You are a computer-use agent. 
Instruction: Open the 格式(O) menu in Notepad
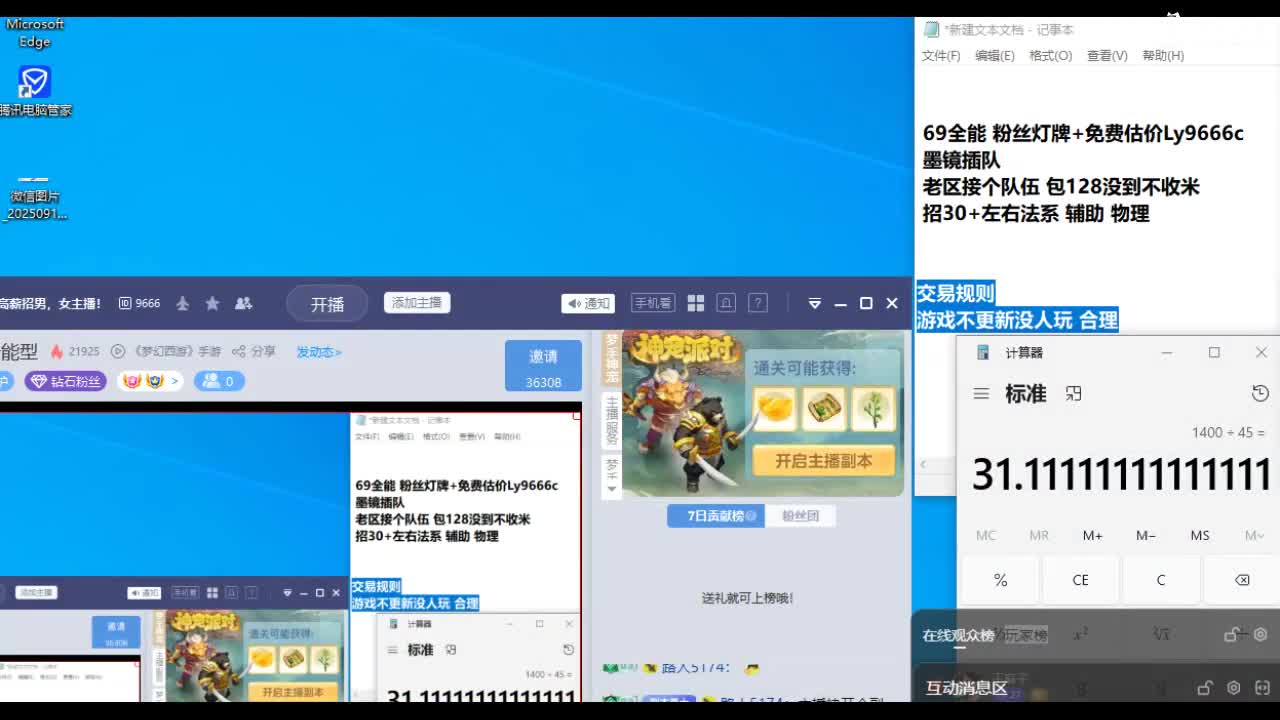(1051, 56)
